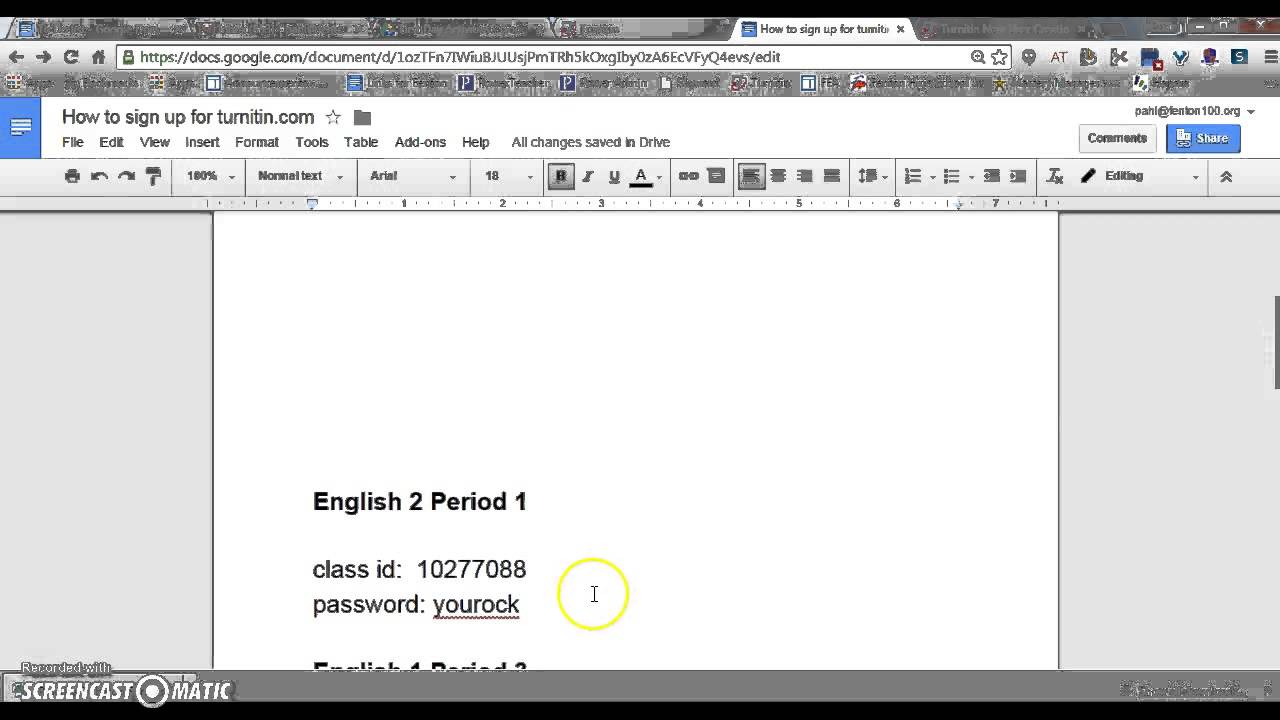Click the misspelled word 'yourock'
1280x720 pixels.
[x=476, y=604]
